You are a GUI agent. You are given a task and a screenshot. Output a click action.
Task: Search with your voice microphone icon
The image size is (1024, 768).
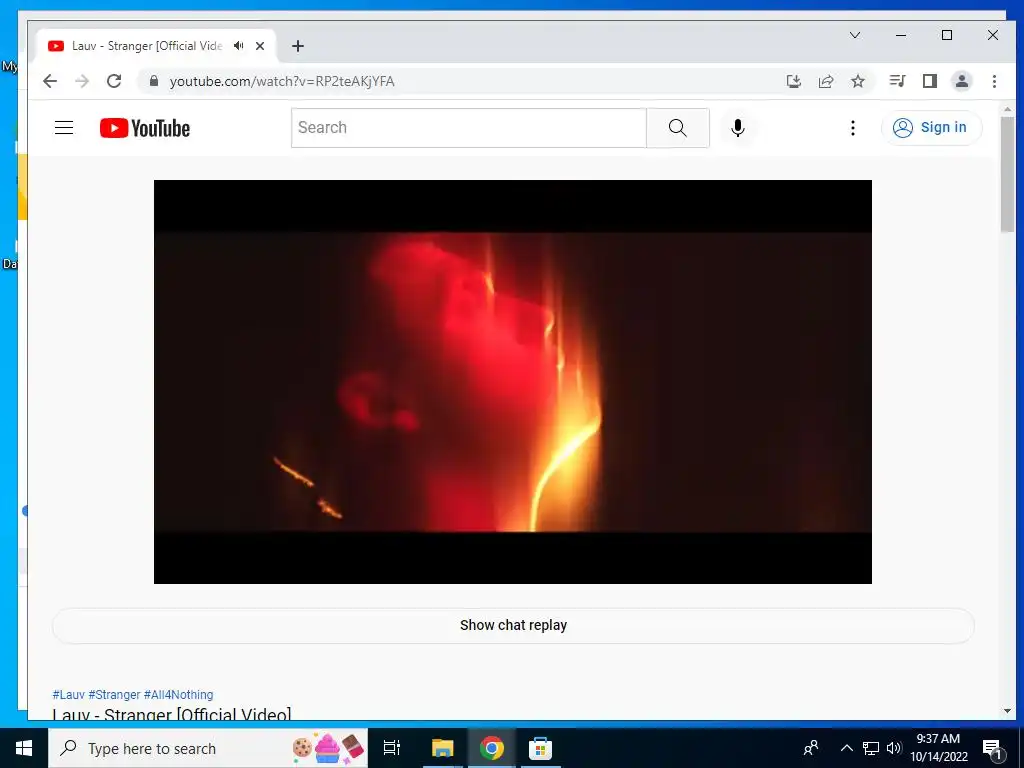point(738,128)
